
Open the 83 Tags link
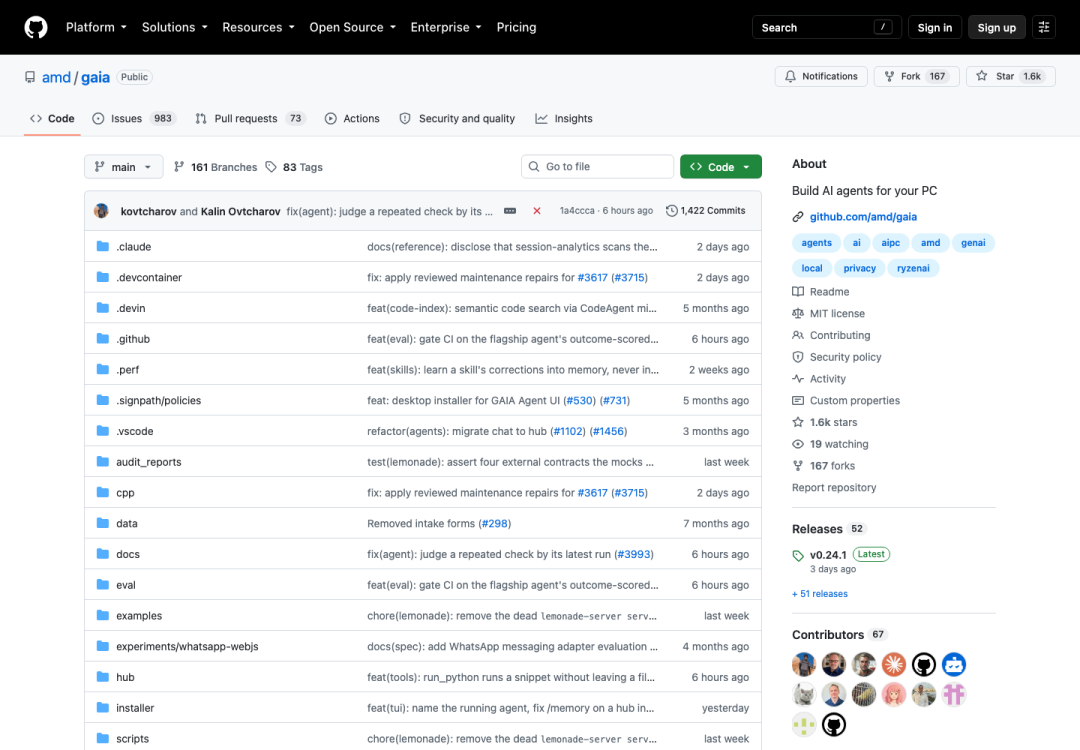click(294, 167)
